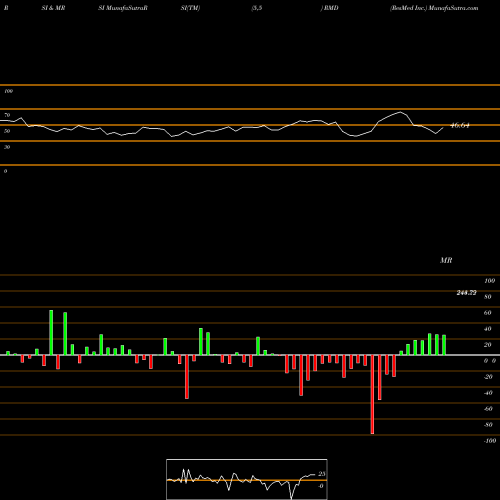The width and height of the screenshot is (500, 500).
Task: Click the RSI value 46.64 label
Action: click(460, 126)
